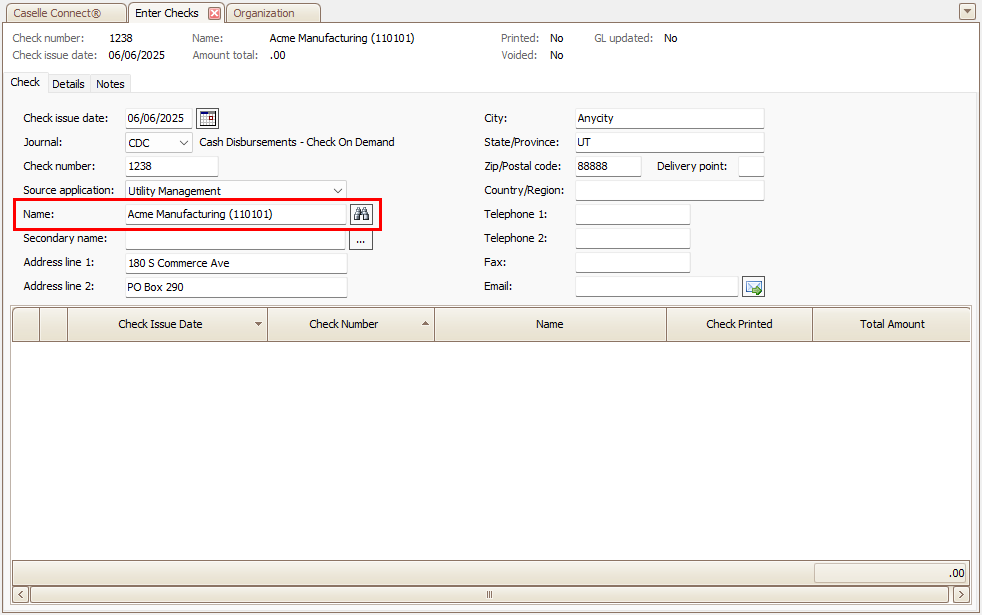
Task: Switch to the Notes tab
Action: [x=110, y=84]
